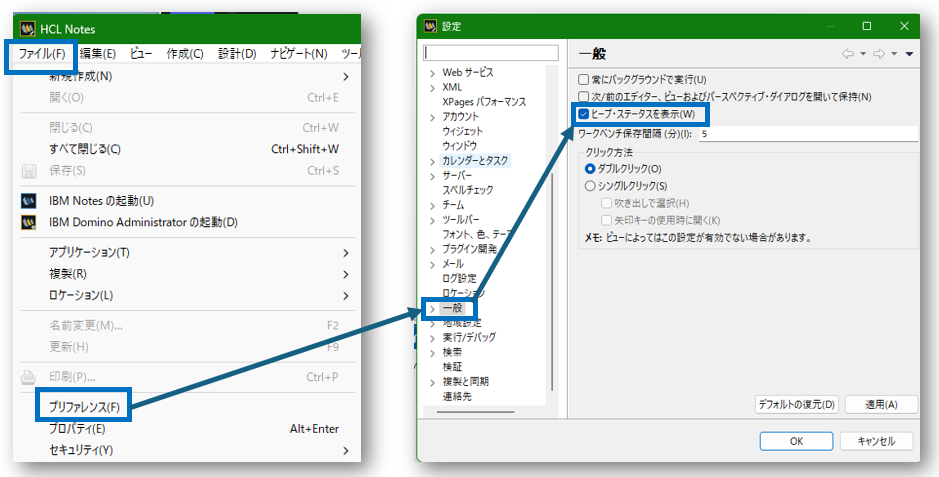The height and width of the screenshot is (477, 939).
Task: Expand カレンダーとタスク tree node
Action: click(x=432, y=162)
